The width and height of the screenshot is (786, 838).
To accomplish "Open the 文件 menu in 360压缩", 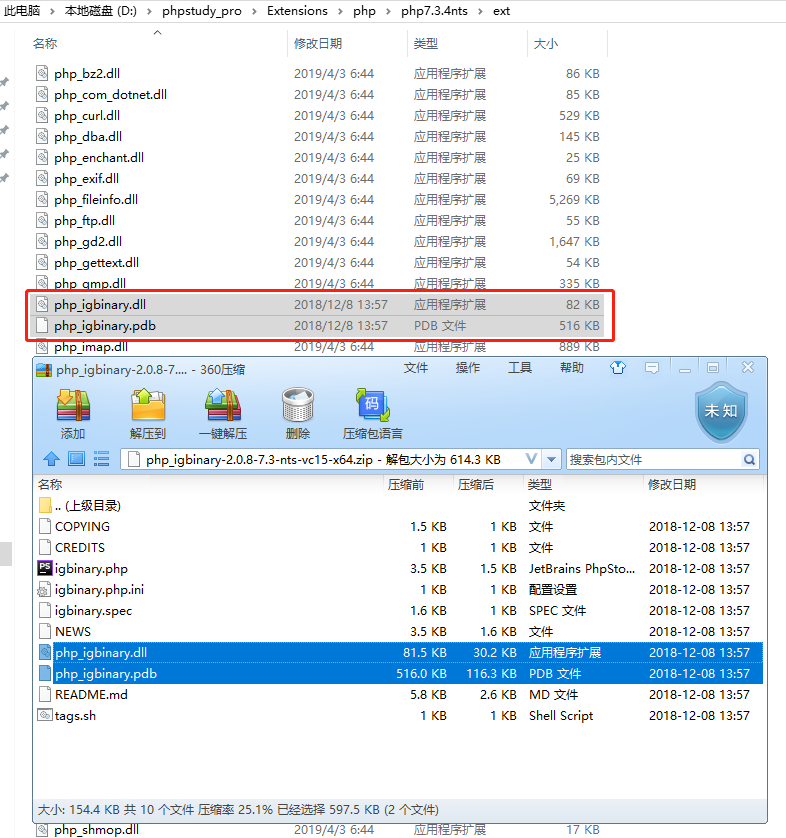I will pos(416,368).
